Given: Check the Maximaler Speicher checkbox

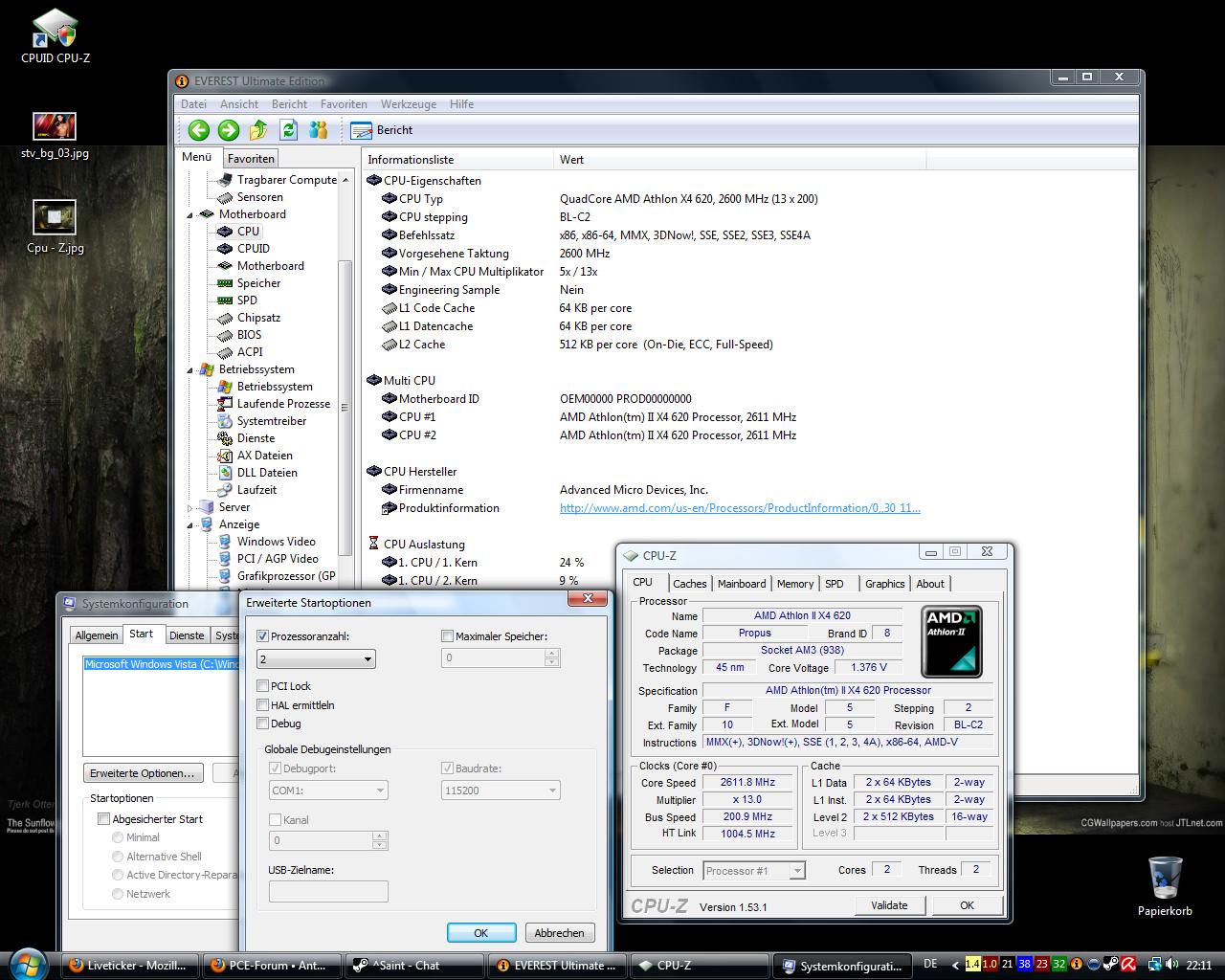Looking at the screenshot, I should [447, 636].
